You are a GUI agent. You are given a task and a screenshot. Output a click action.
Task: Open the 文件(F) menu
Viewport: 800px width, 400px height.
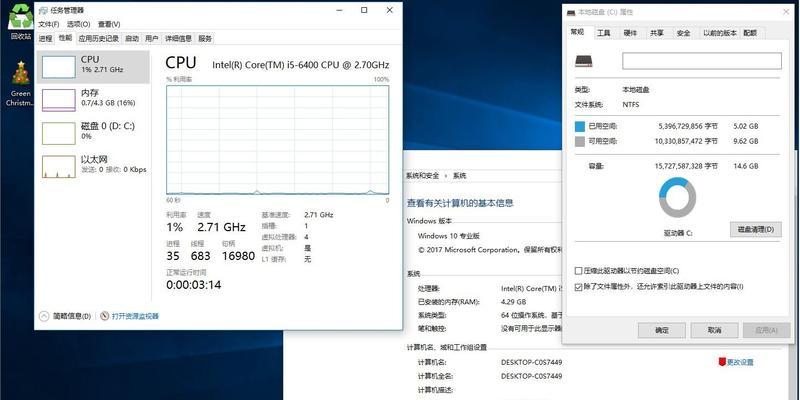(49, 24)
